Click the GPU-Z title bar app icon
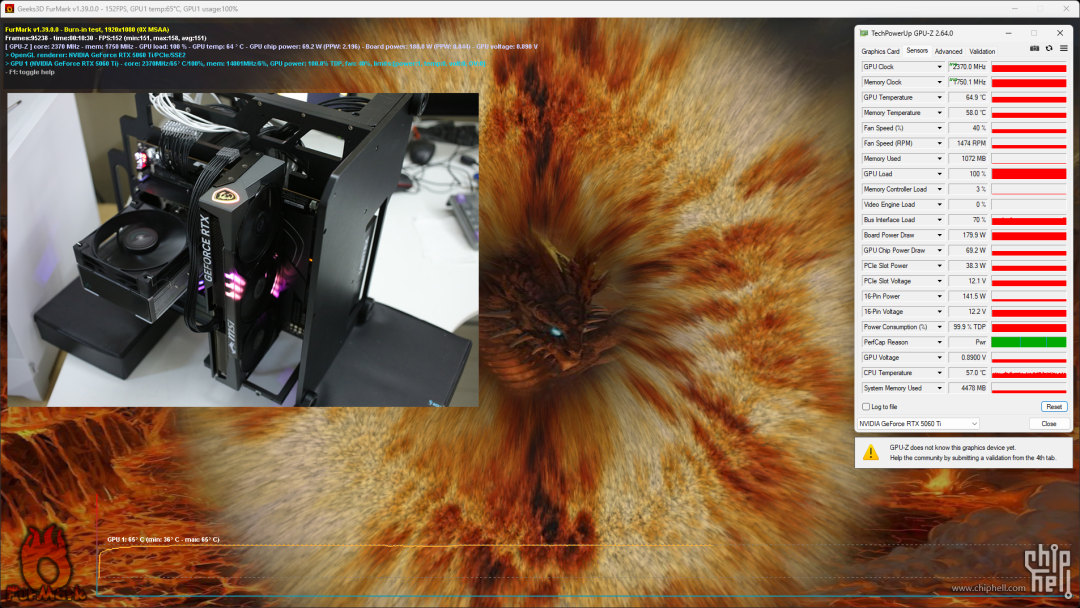This screenshot has width=1080, height=608. point(864,33)
